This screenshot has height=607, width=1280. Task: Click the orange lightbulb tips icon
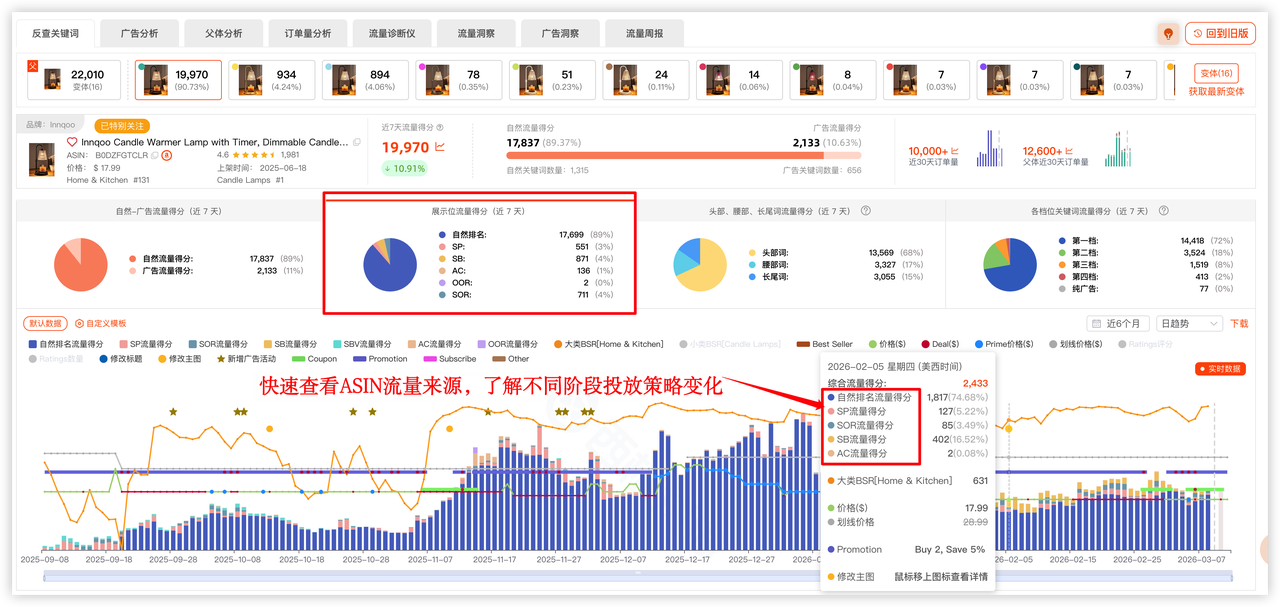pos(1166,33)
